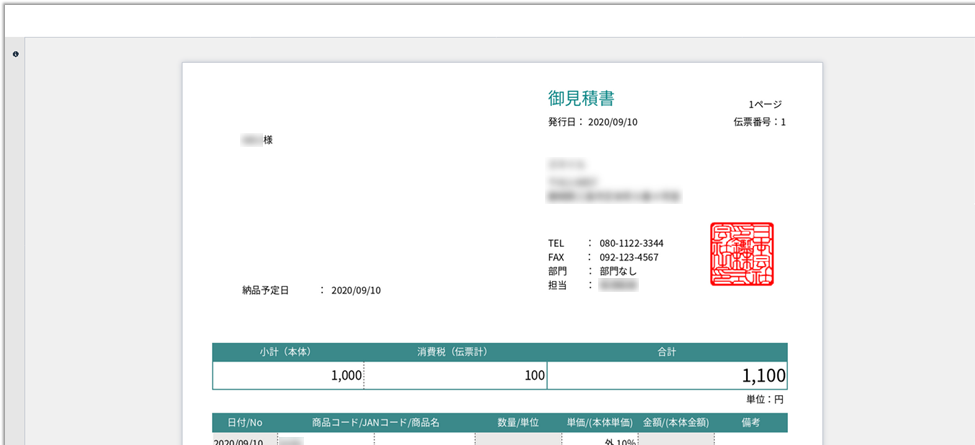Click the red company seal stamp
The width and height of the screenshot is (975, 445).
coord(741,254)
